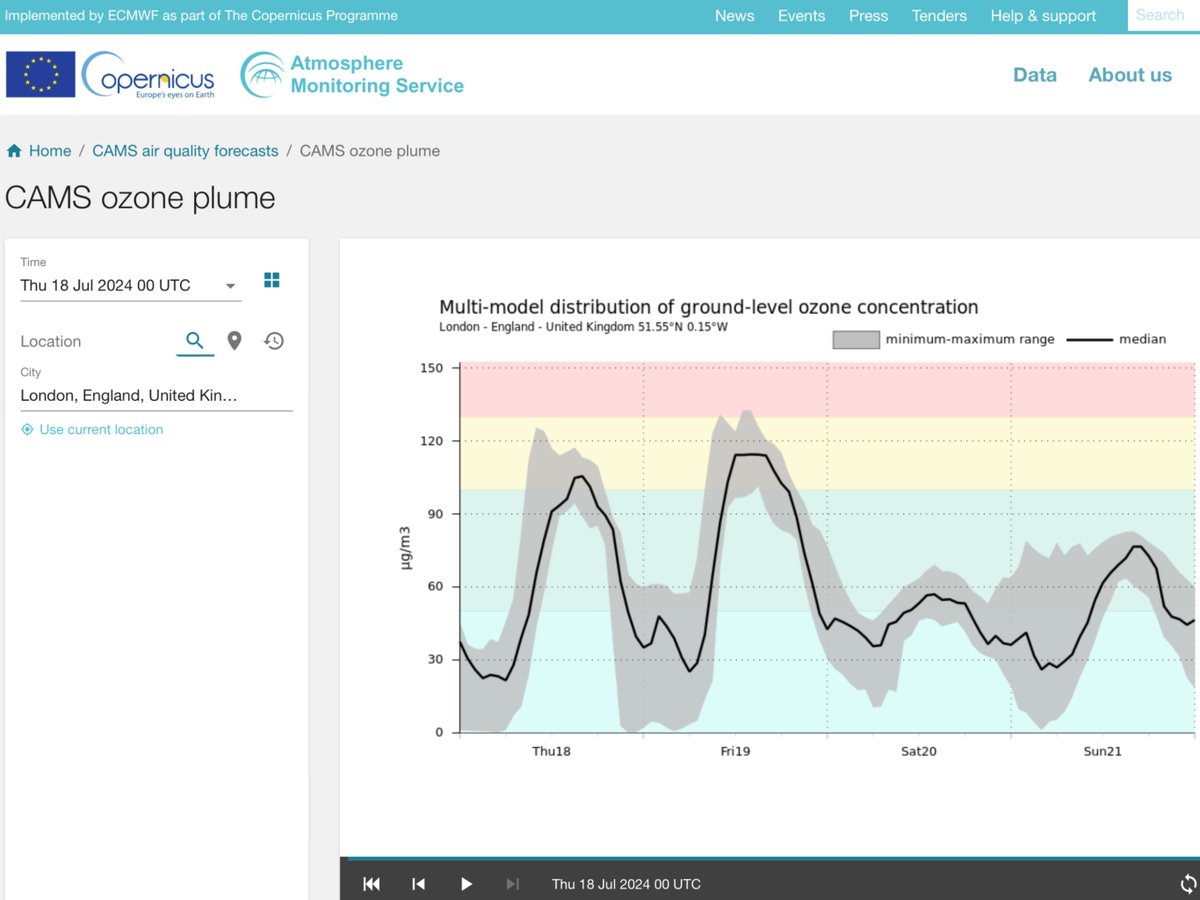The image size is (1200, 900).
Task: Click Use current location link
Action: click(x=101, y=430)
